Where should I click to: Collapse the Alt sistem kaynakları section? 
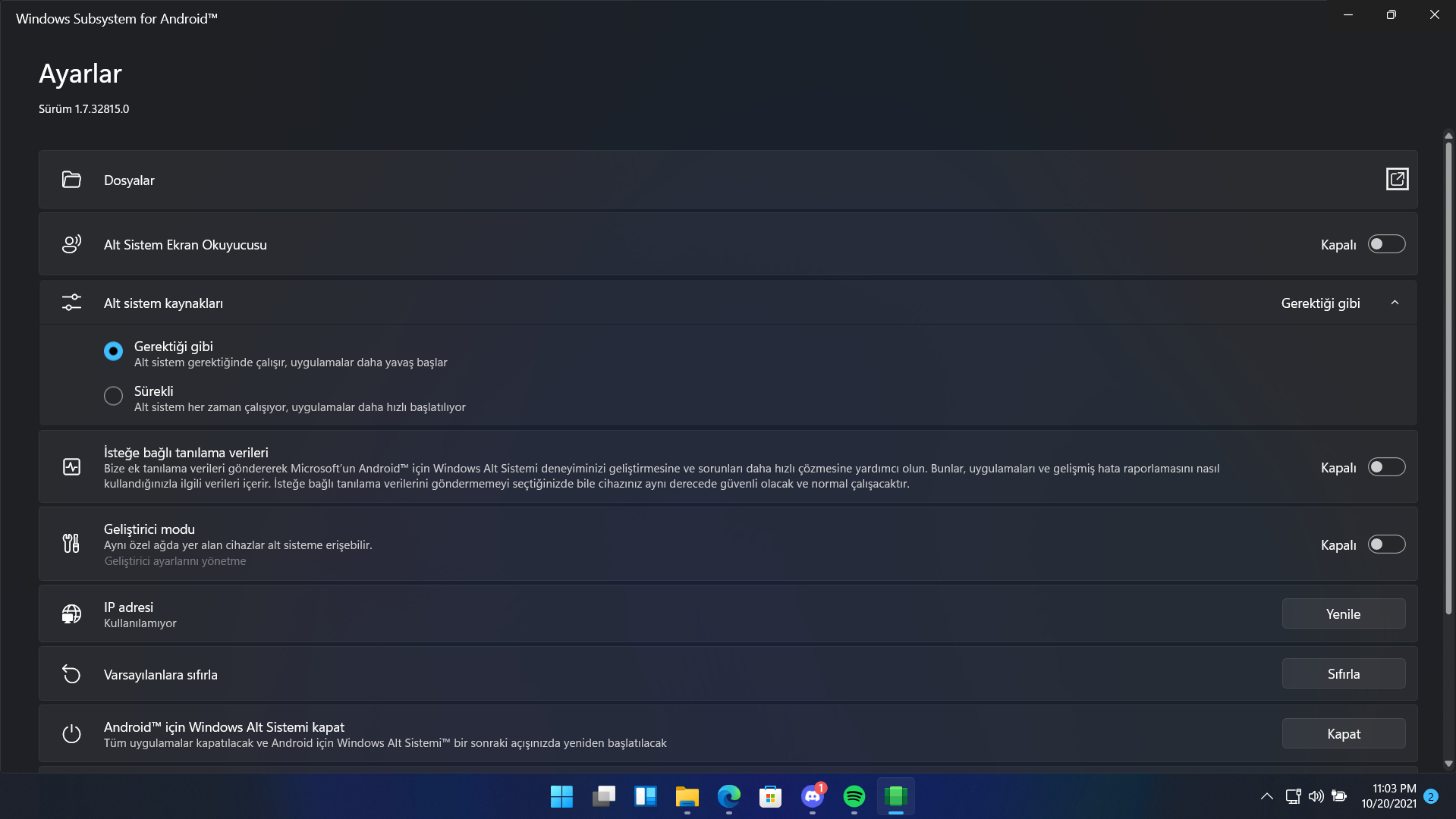pos(1395,303)
